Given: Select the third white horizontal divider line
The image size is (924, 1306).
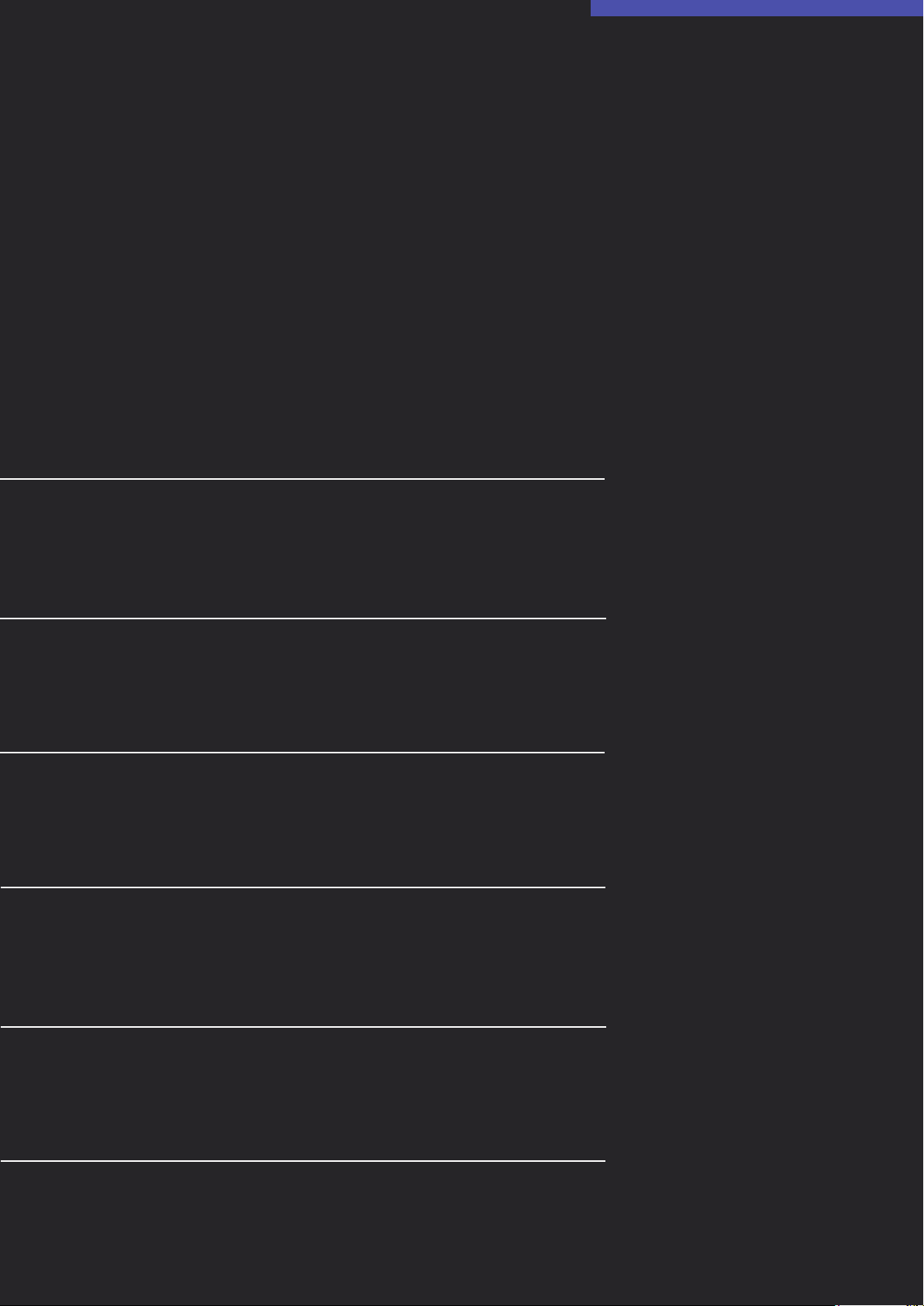Looking at the screenshot, I should coord(302,753).
